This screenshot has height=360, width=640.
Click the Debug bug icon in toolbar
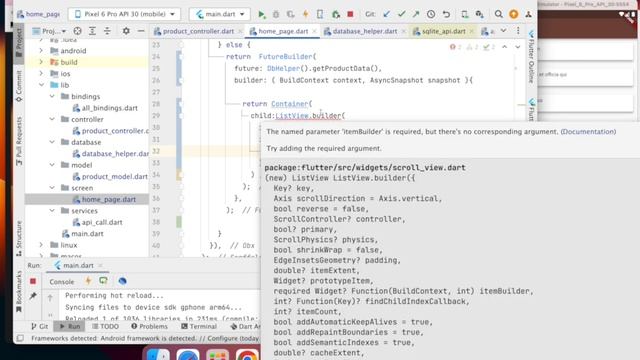[276, 14]
